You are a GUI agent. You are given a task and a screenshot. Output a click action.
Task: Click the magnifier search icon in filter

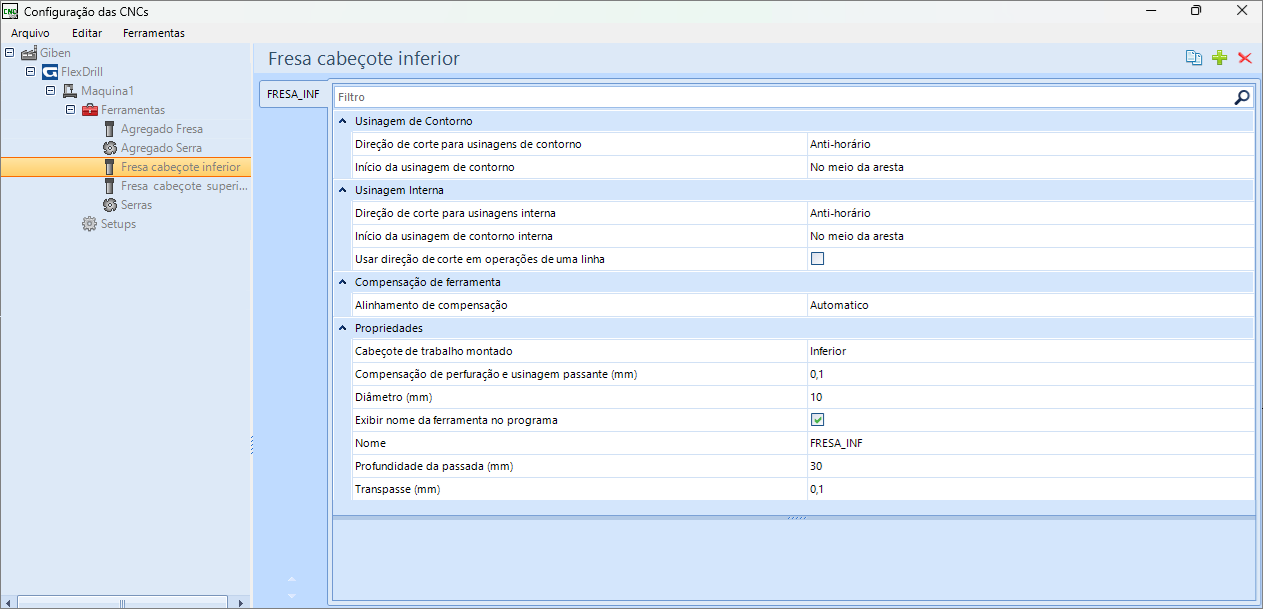tap(1241, 97)
